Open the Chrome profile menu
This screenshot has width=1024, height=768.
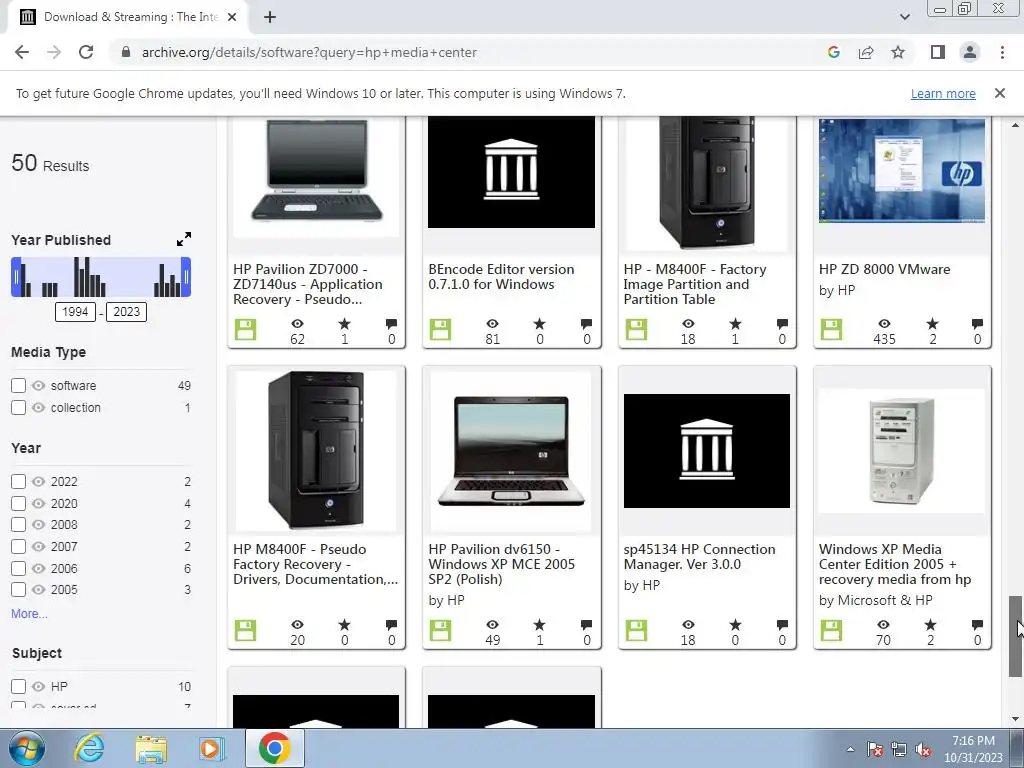970,52
